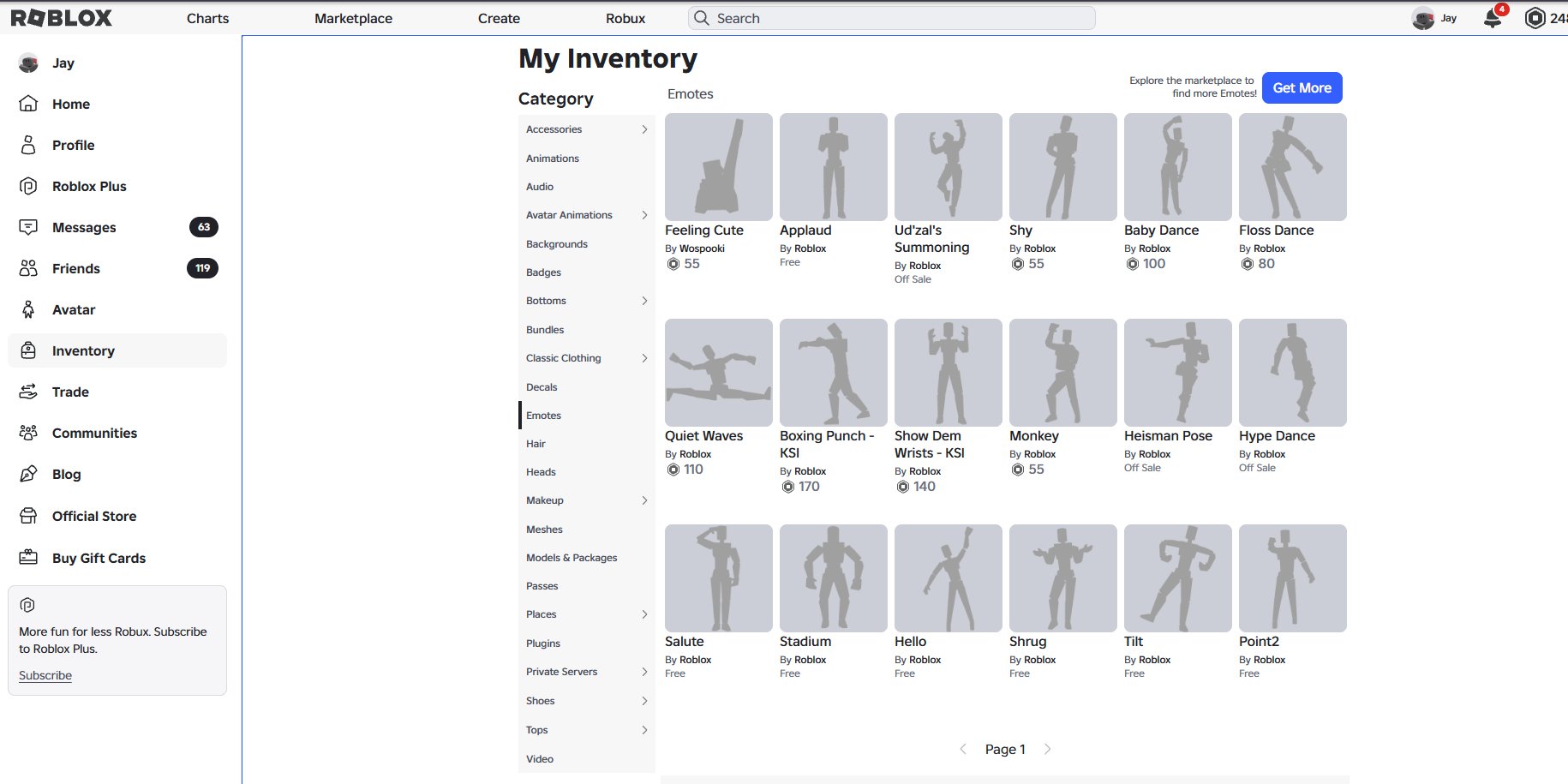The width and height of the screenshot is (1568, 784).
Task: Open Messages via its sidebar icon
Action: click(x=28, y=227)
